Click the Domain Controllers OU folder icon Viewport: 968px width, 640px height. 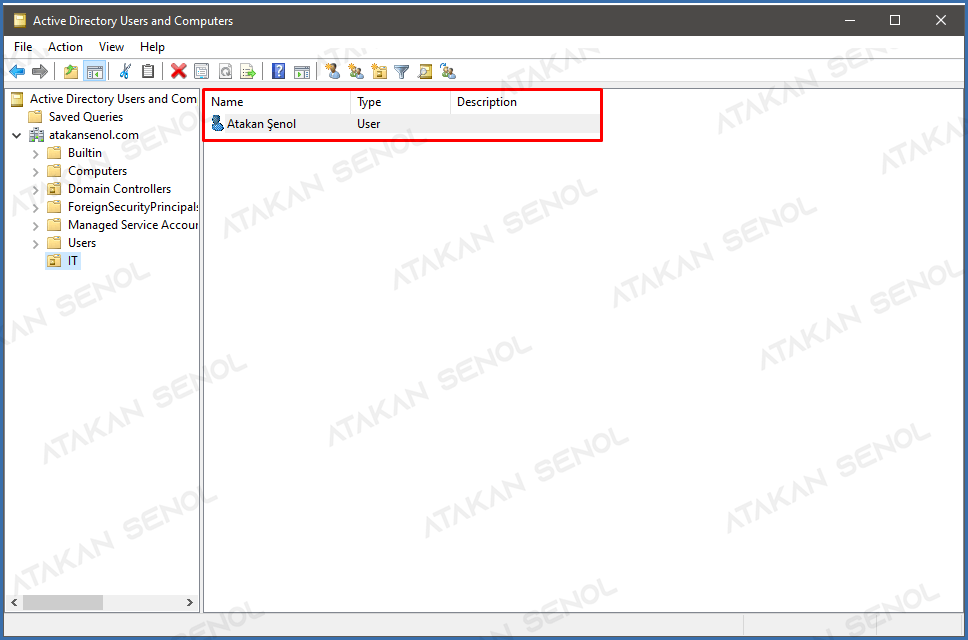54,189
